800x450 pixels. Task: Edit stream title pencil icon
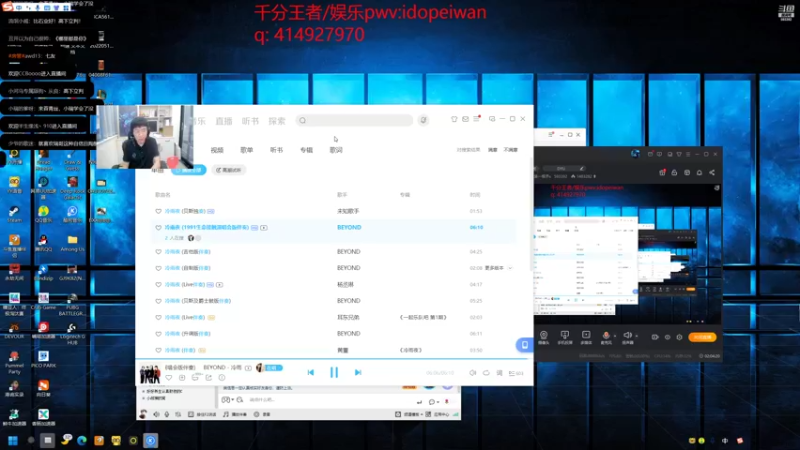[x=582, y=168]
